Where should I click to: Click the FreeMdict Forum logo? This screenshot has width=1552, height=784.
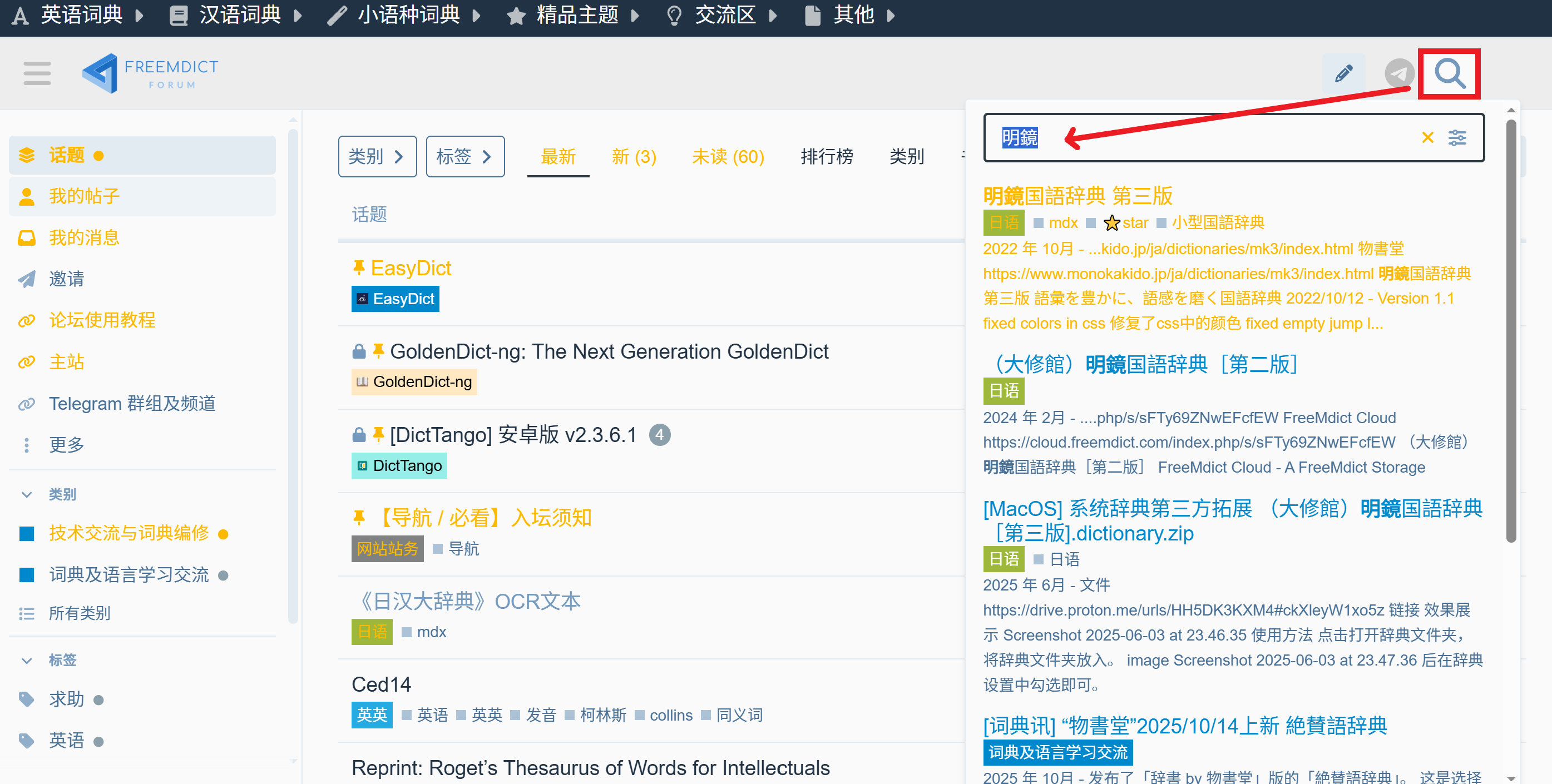pos(150,73)
